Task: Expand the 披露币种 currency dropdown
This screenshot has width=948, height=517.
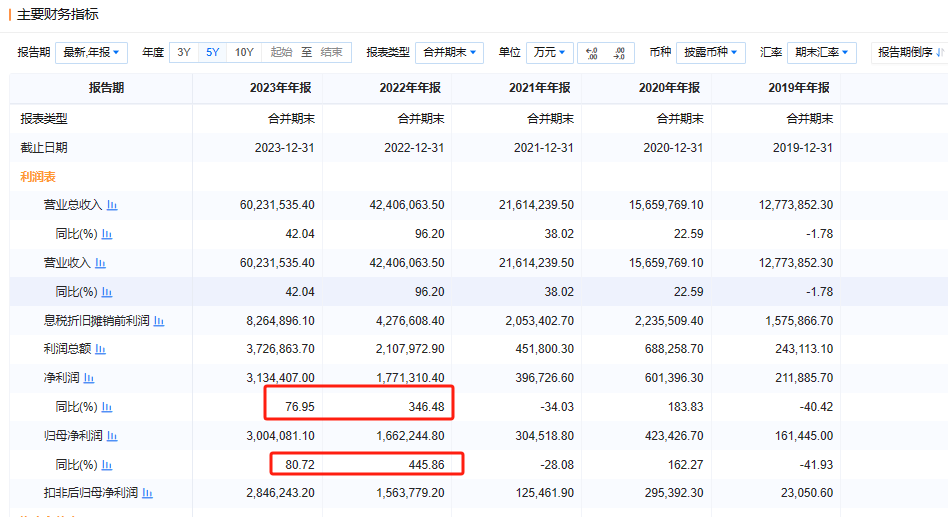Action: click(710, 53)
